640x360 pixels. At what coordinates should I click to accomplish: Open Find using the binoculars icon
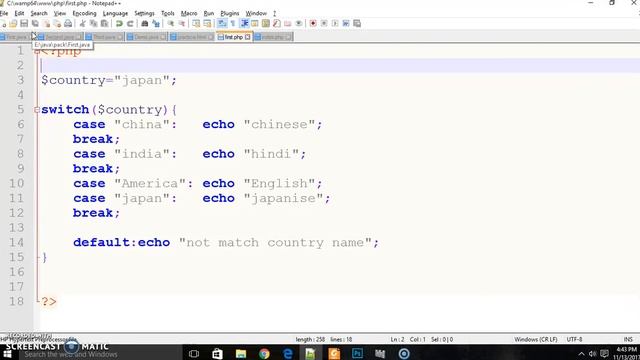144,24
